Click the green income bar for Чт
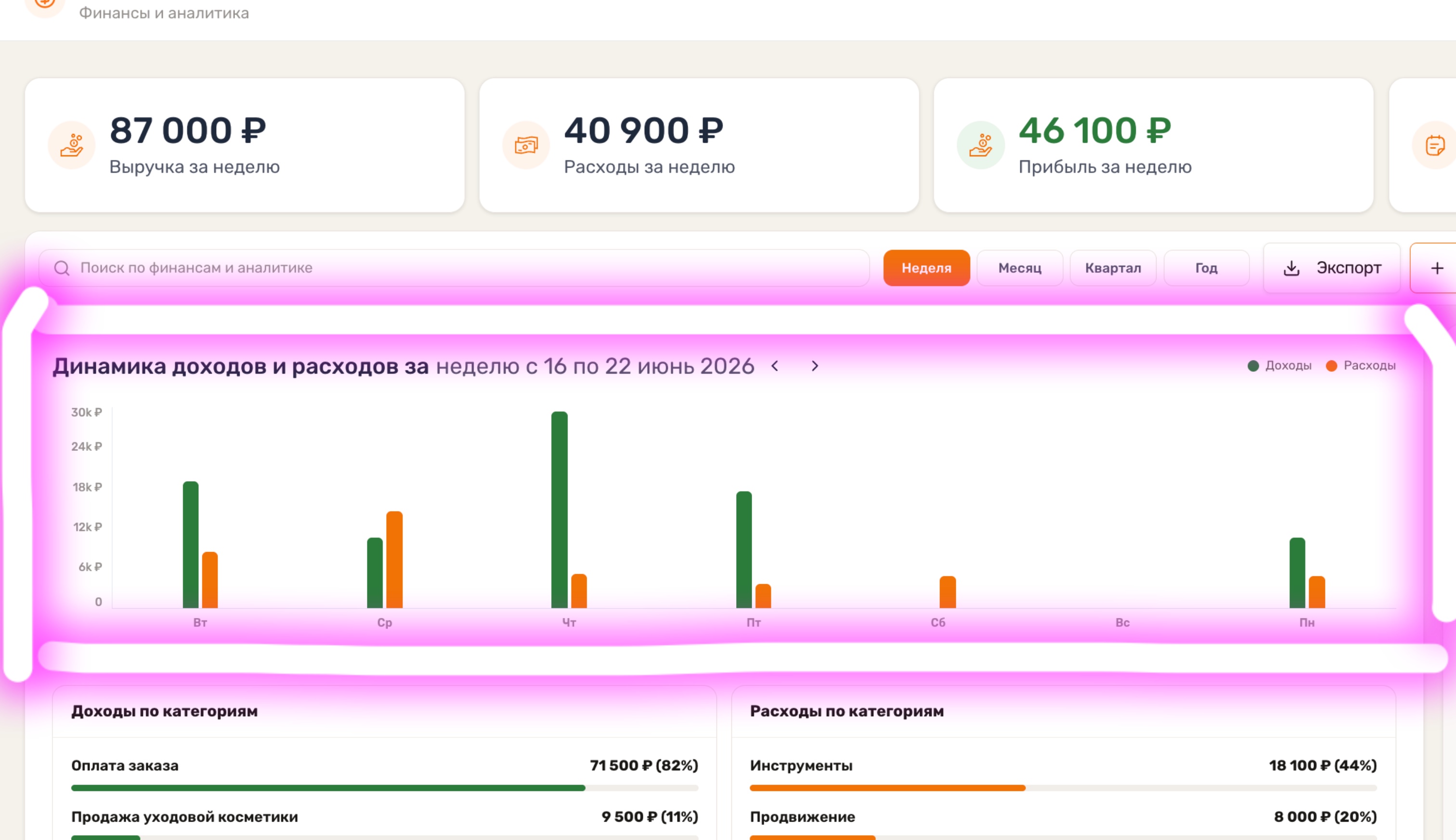The height and width of the screenshot is (840, 1456). point(559,510)
